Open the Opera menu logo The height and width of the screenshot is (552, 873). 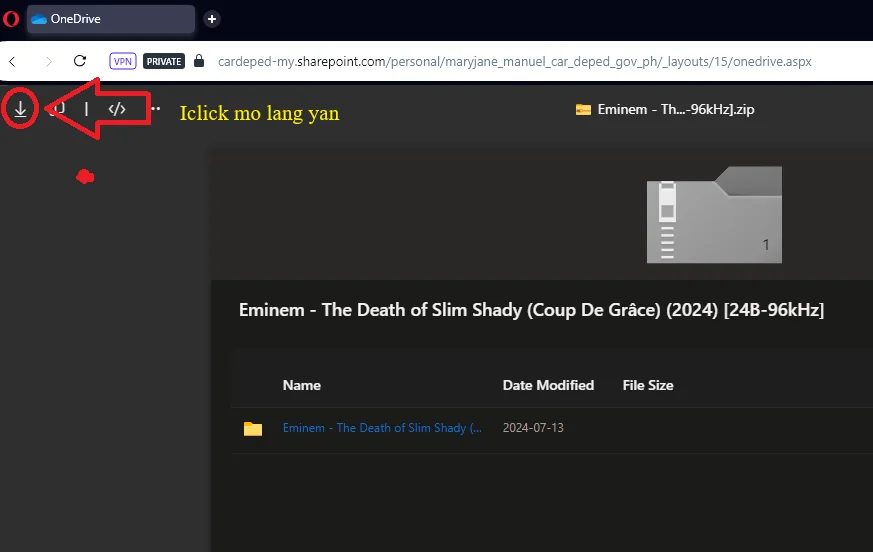[x=11, y=19]
